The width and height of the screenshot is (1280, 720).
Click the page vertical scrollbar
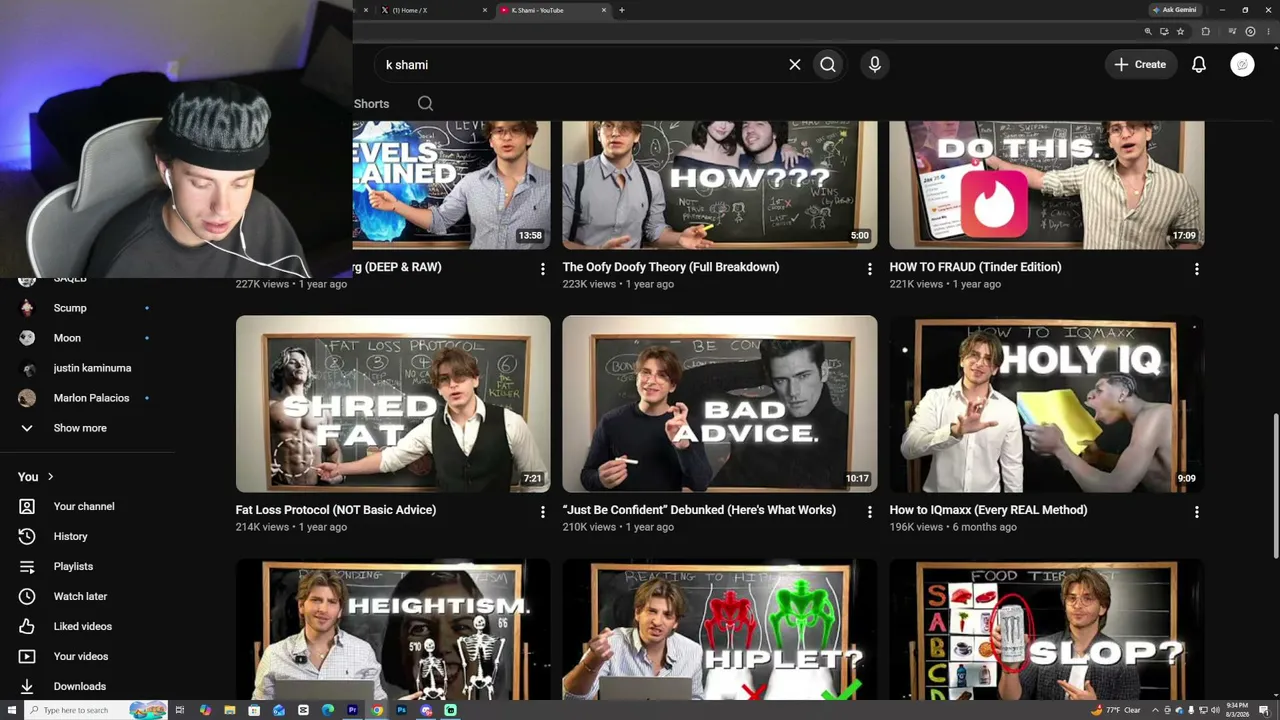click(x=1276, y=485)
